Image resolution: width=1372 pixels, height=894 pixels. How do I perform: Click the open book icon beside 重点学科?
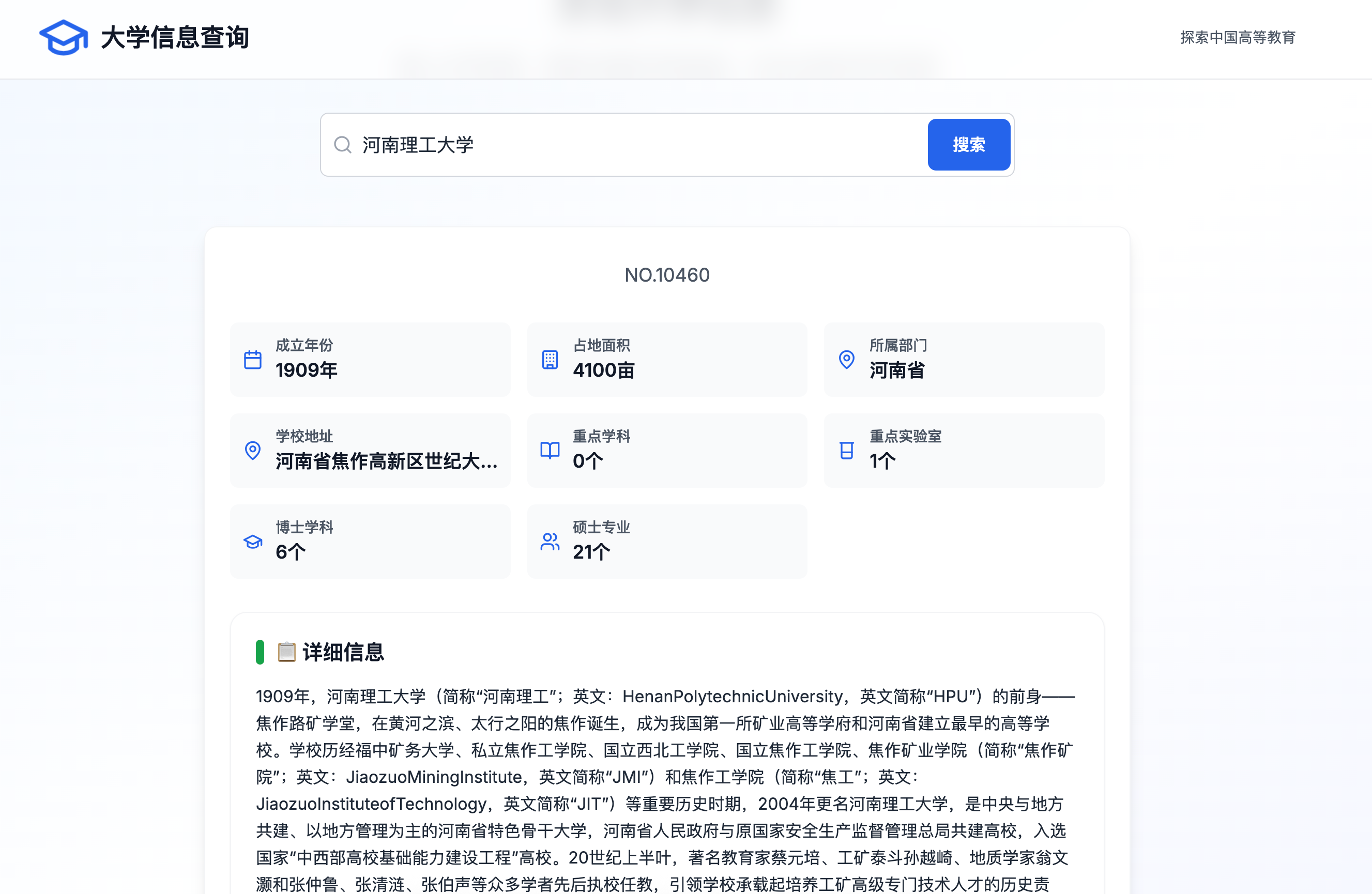point(550,450)
